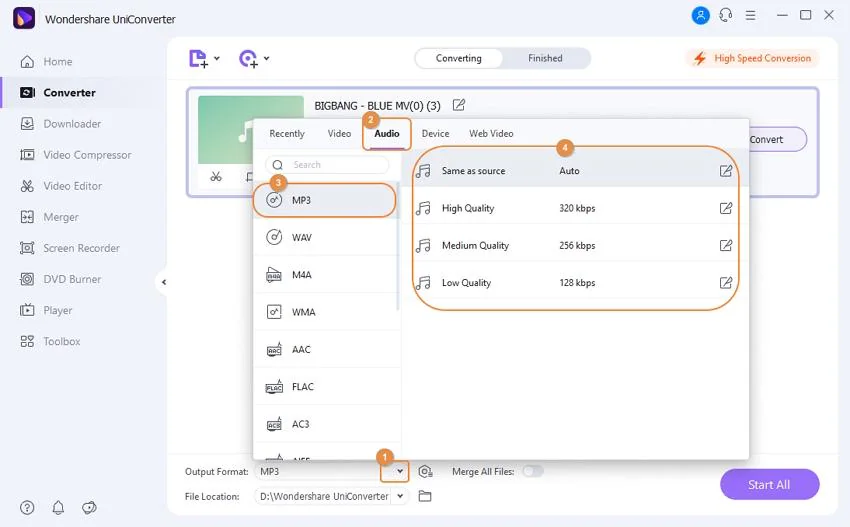Open the Toolbox section
The width and height of the screenshot is (850, 527).
[x=50, y=342]
